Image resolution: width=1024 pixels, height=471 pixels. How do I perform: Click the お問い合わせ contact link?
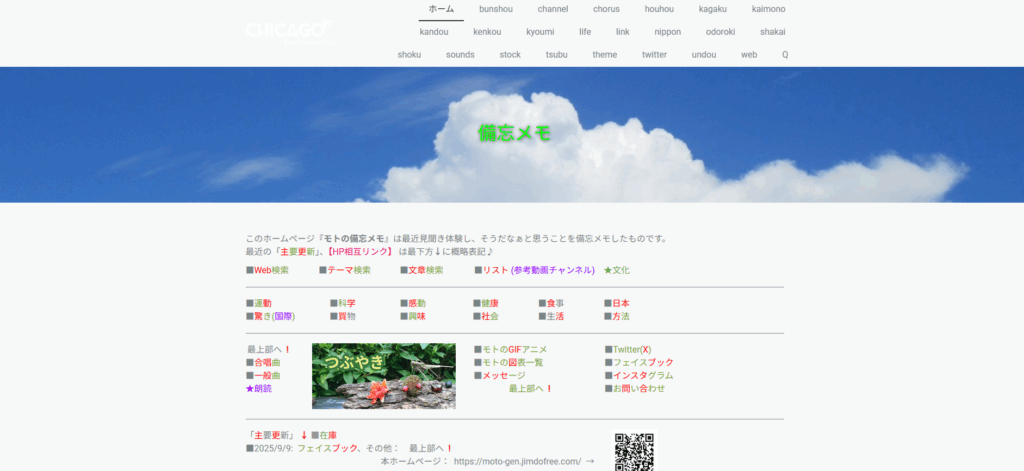(638, 388)
